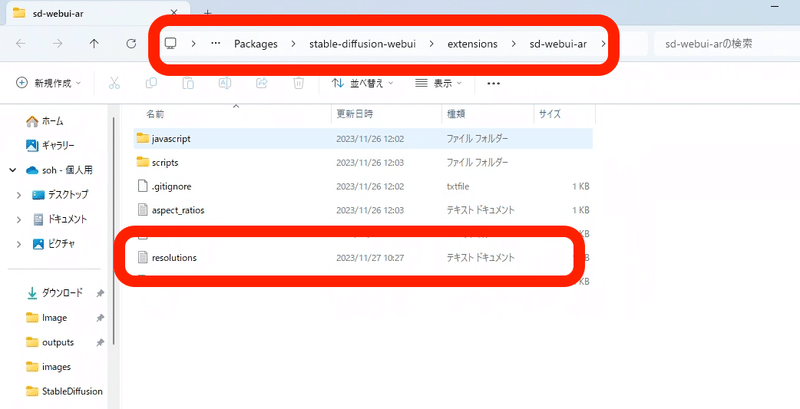Open ホーム in the navigation pane
800x409 pixels.
tap(45, 121)
